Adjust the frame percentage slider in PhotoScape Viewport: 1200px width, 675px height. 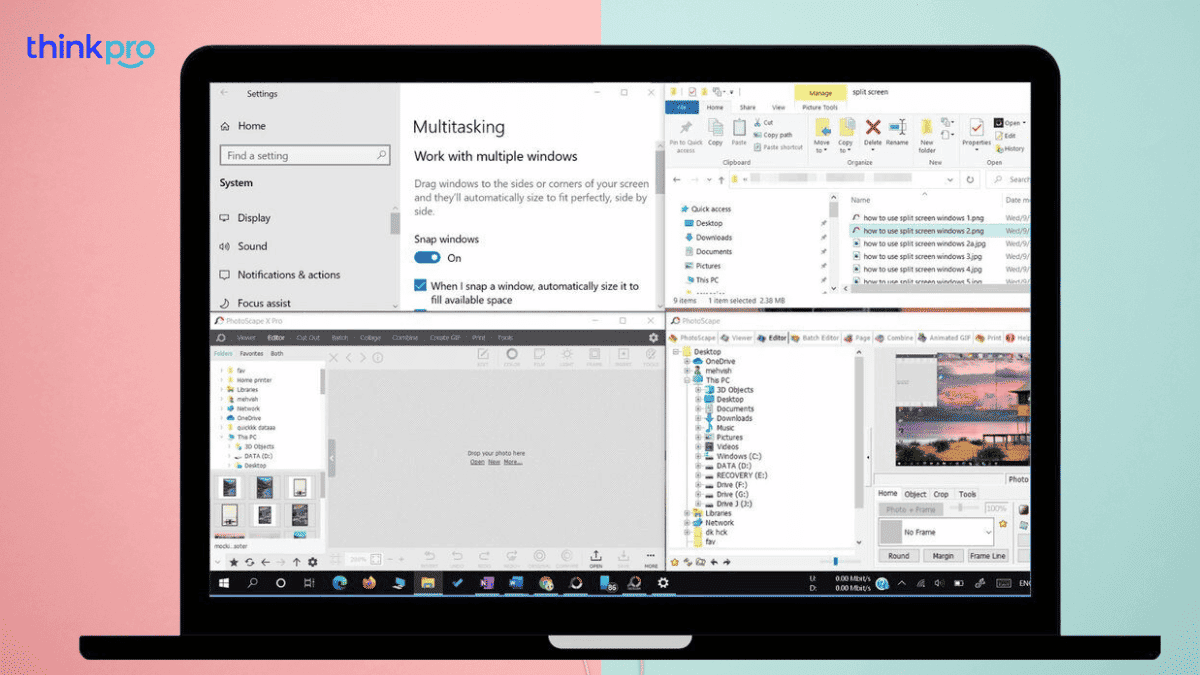(x=962, y=508)
